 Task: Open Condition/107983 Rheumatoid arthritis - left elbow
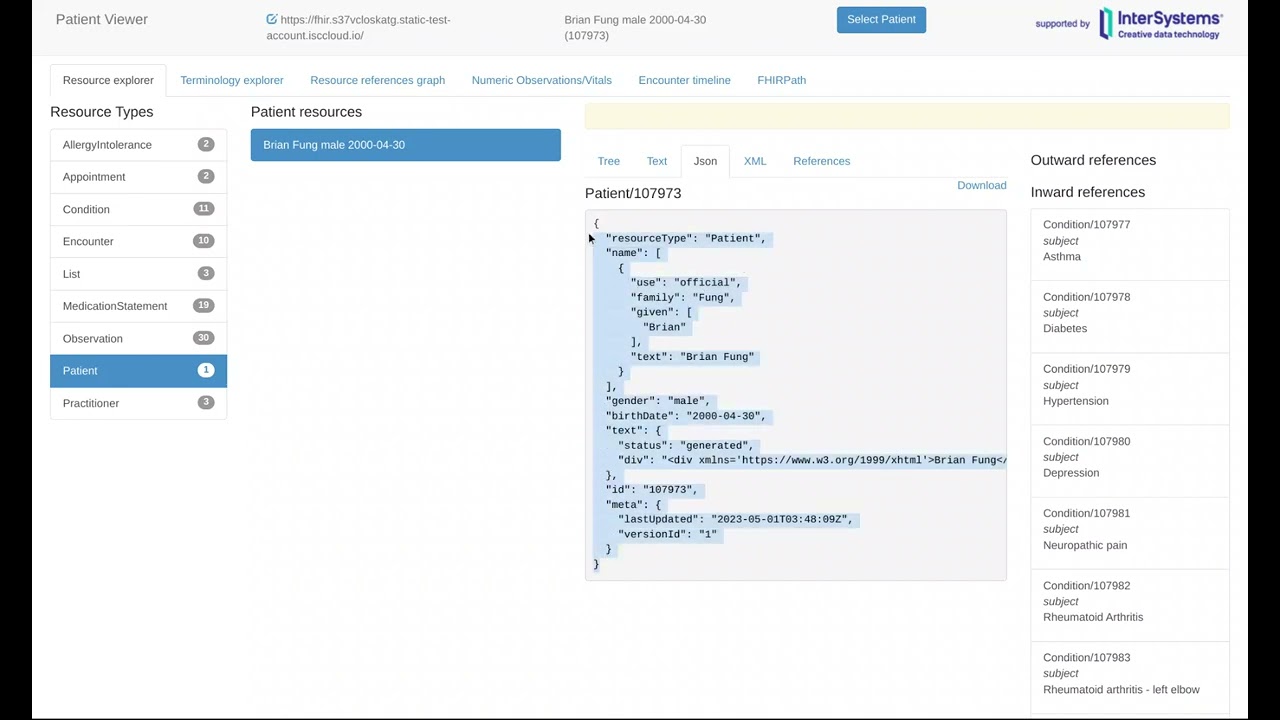(x=1130, y=677)
